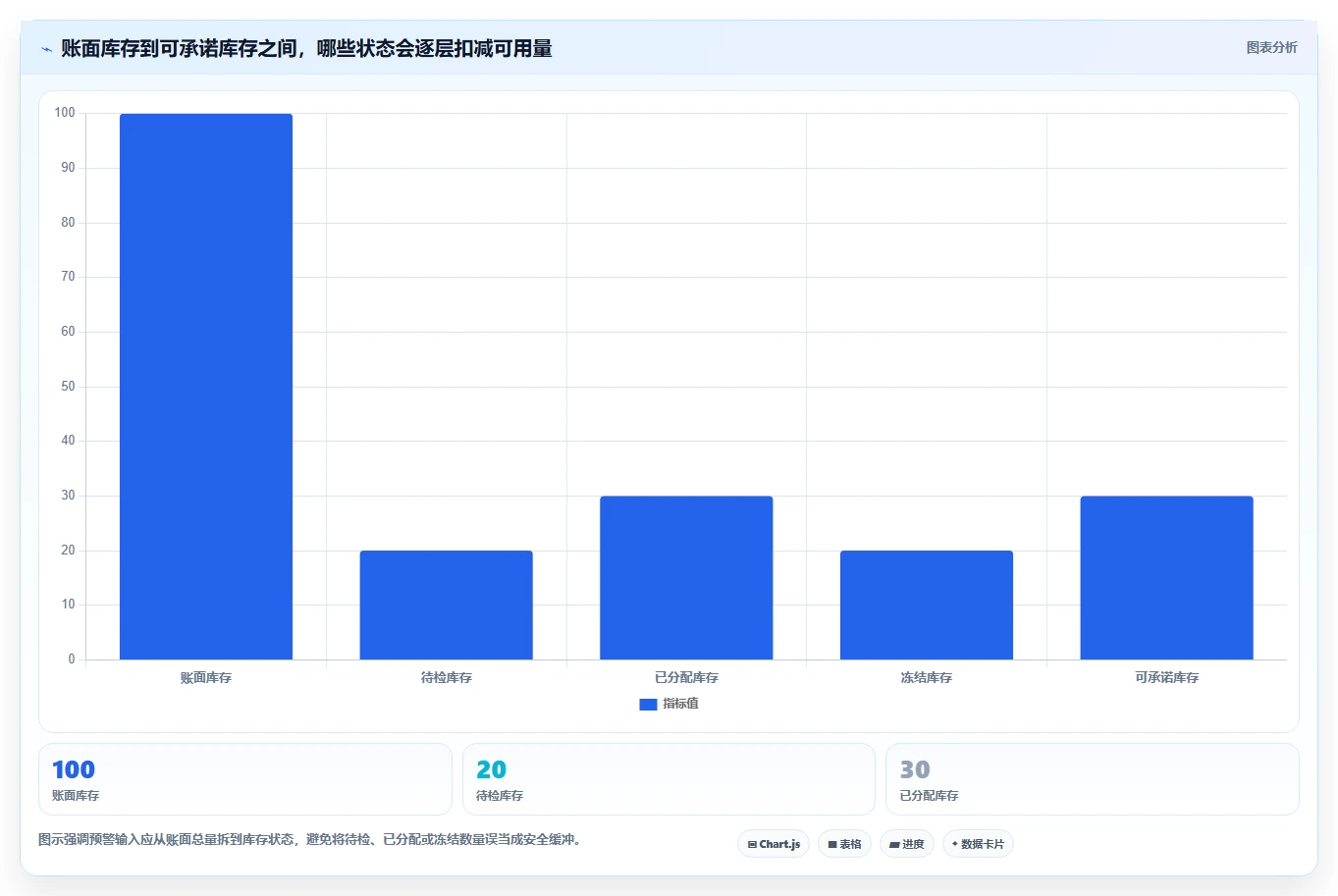The height and width of the screenshot is (896, 1338).
Task: Click the 待检库存 x-axis label
Action: coord(446,678)
